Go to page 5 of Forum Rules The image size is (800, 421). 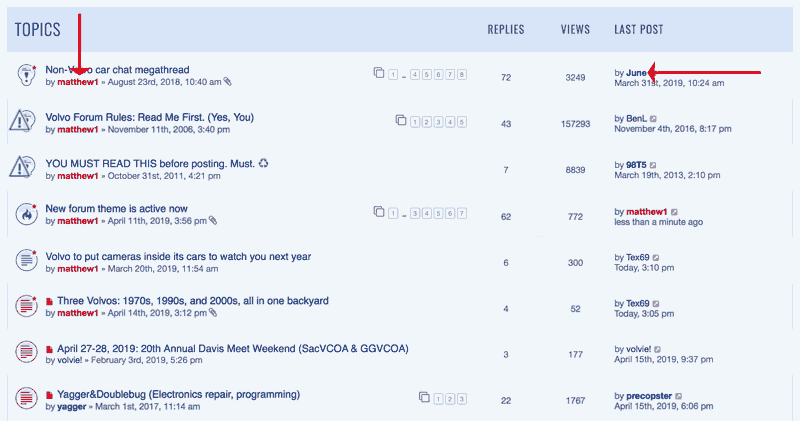[462, 122]
